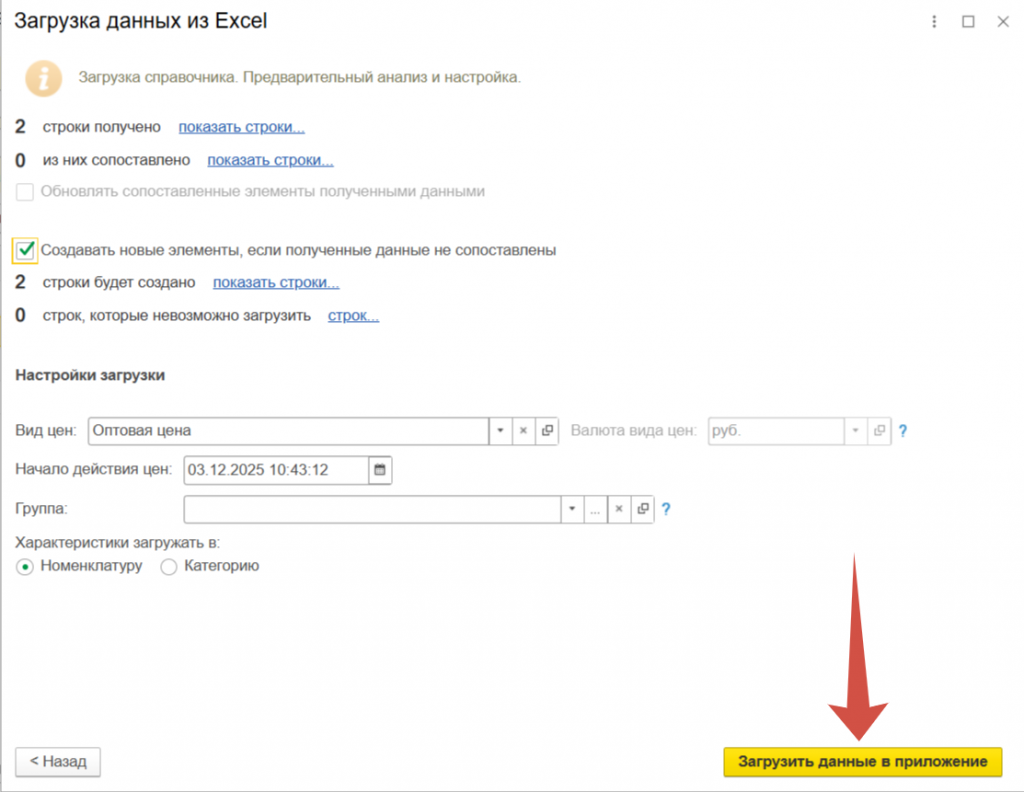Show rows link next to строки получено
The width and height of the screenshot is (1024, 792).
tap(241, 127)
